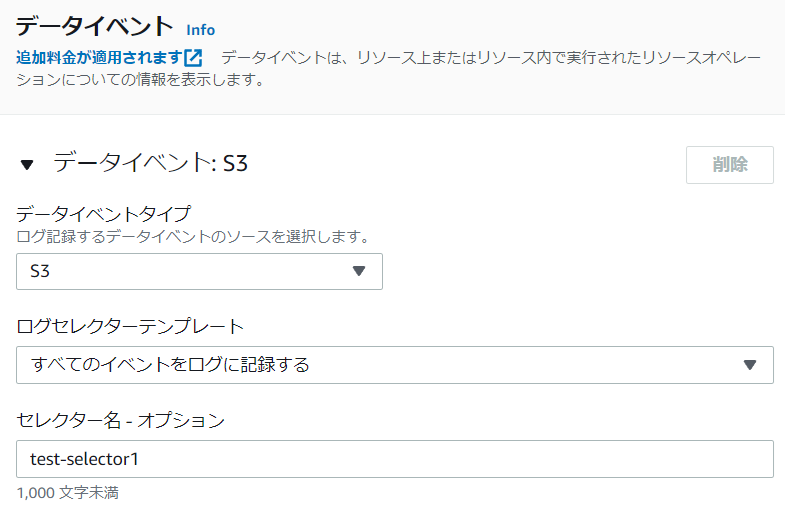This screenshot has height=506, width=785.
Task: Focus the セレクター名 input field
Action: pos(394,459)
